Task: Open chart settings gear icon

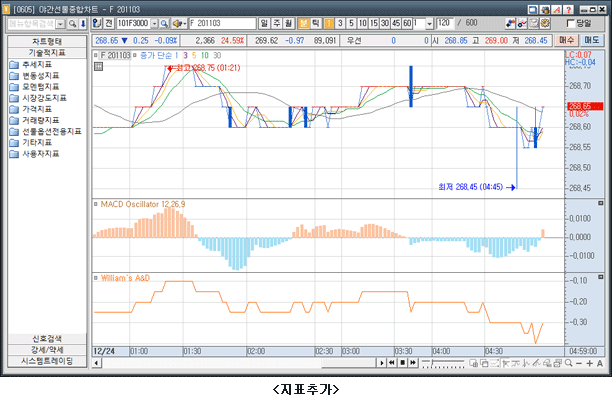Action: 546,23
